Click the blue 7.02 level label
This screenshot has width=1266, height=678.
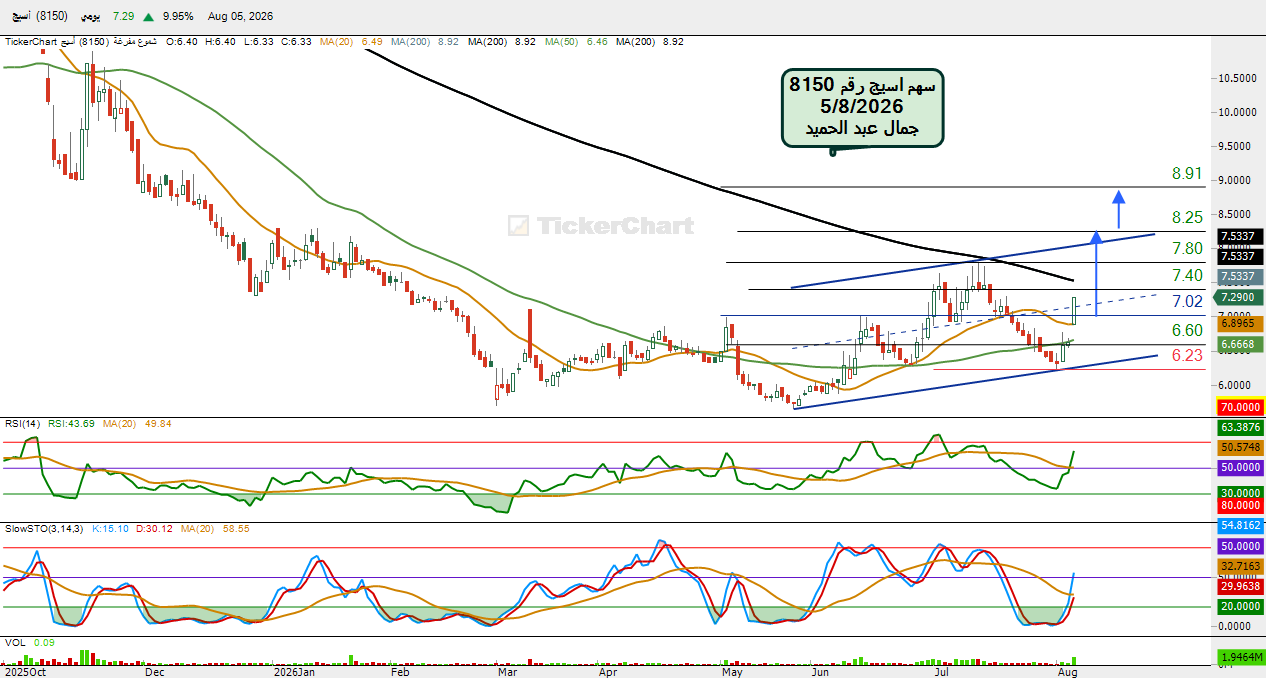coord(1186,301)
